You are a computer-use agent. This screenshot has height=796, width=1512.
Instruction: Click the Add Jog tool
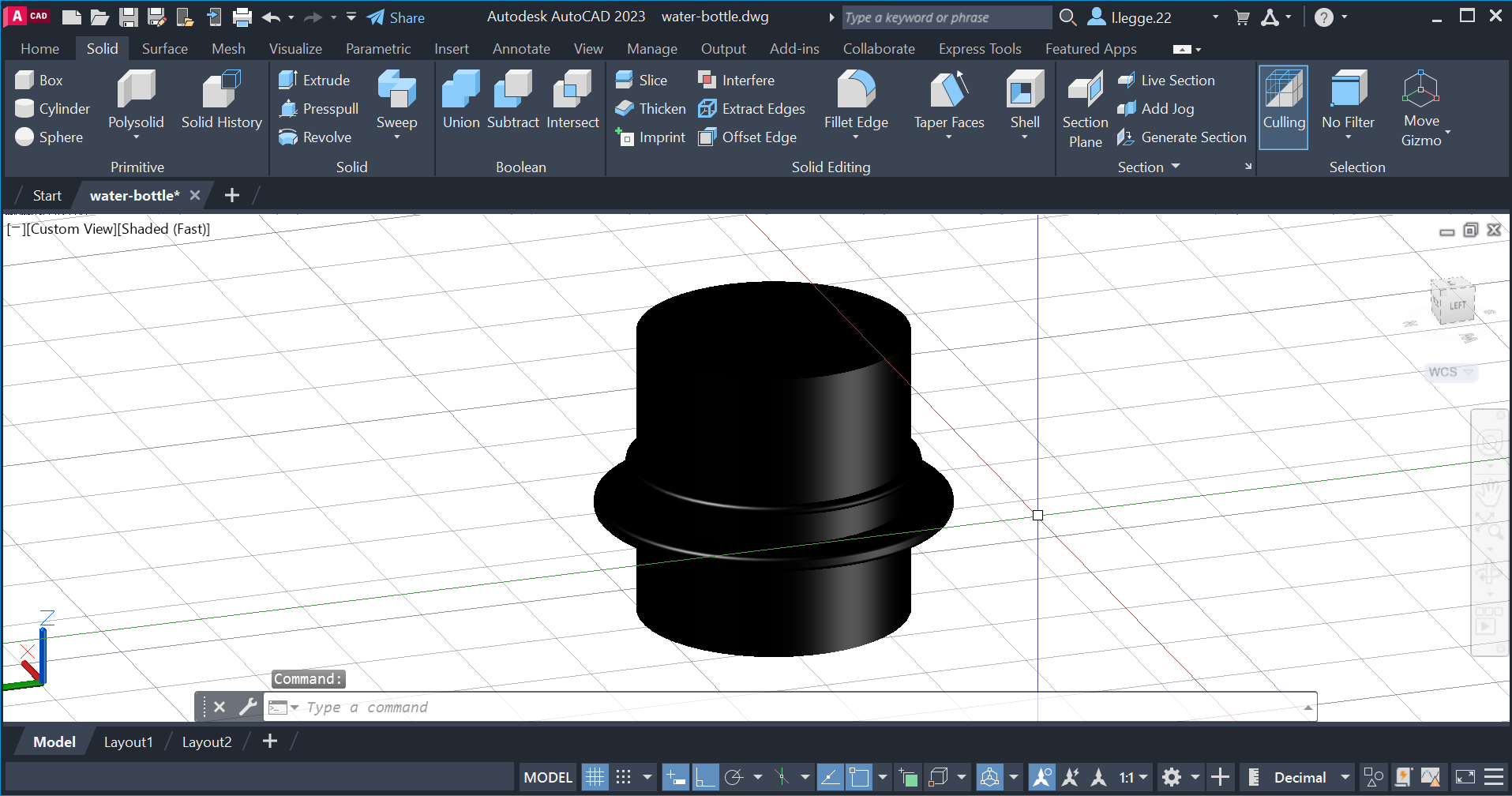click(1155, 108)
